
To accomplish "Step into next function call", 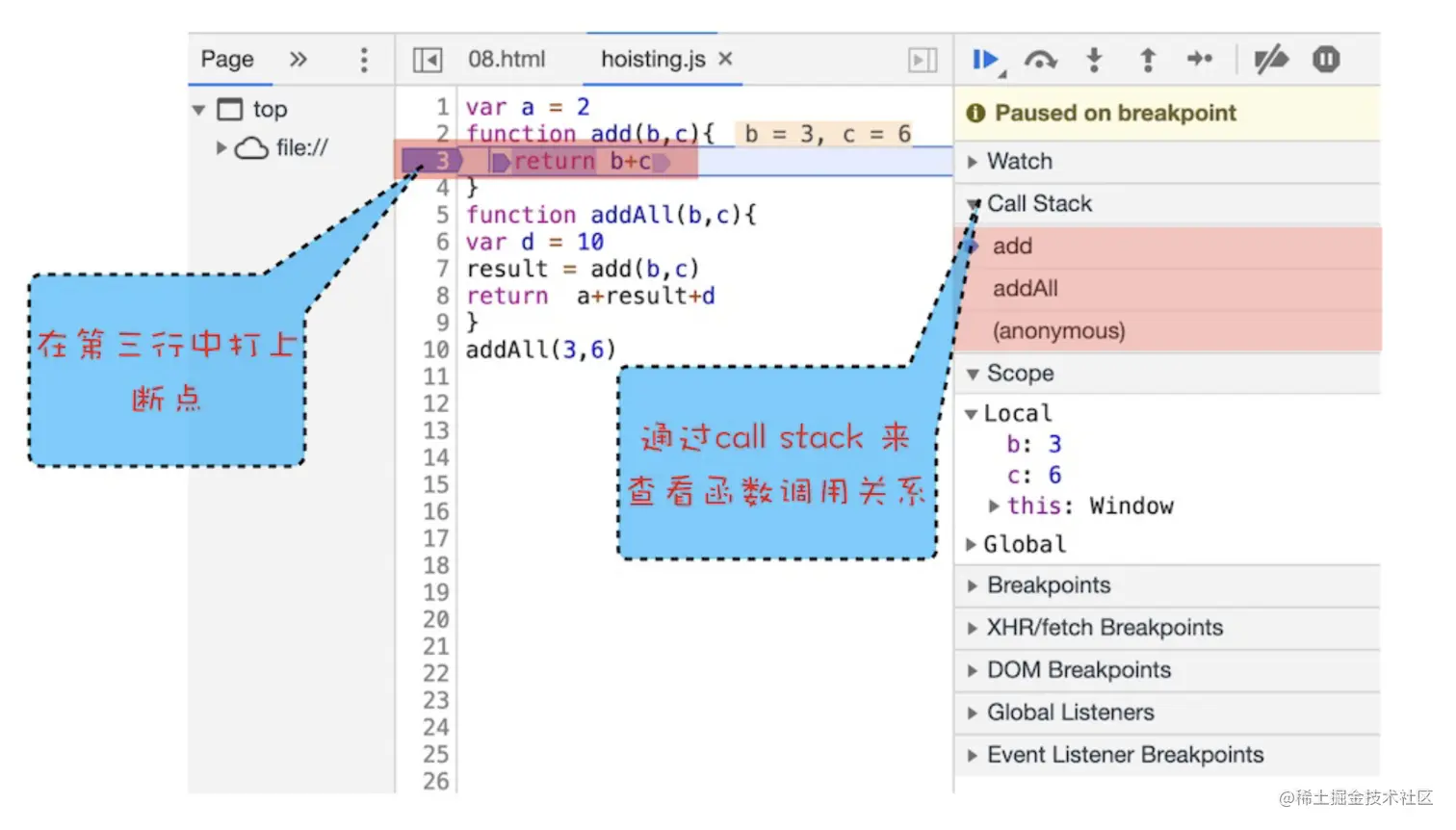I will (x=1094, y=60).
